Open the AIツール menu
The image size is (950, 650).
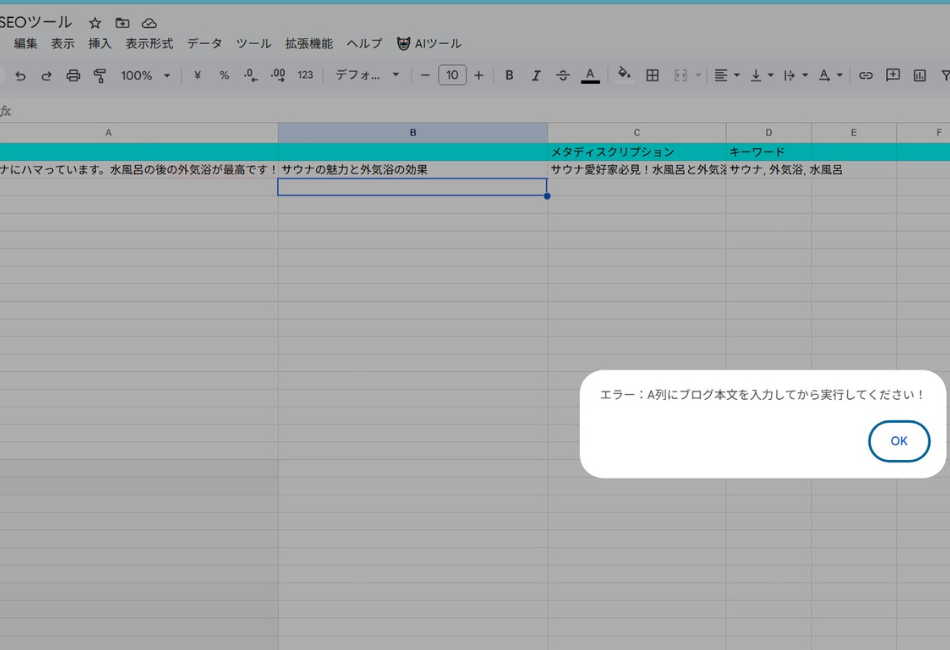(x=429, y=44)
